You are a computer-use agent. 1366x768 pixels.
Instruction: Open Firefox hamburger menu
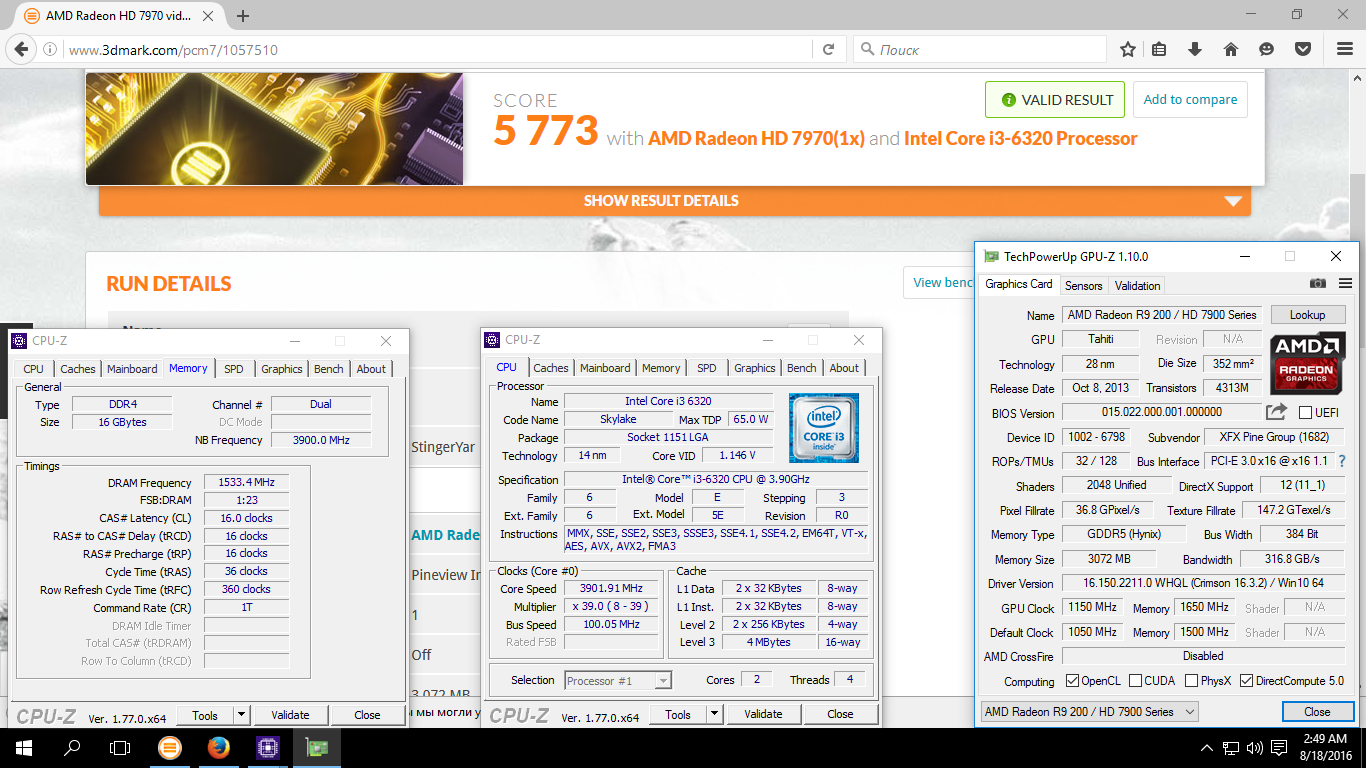(1343, 49)
